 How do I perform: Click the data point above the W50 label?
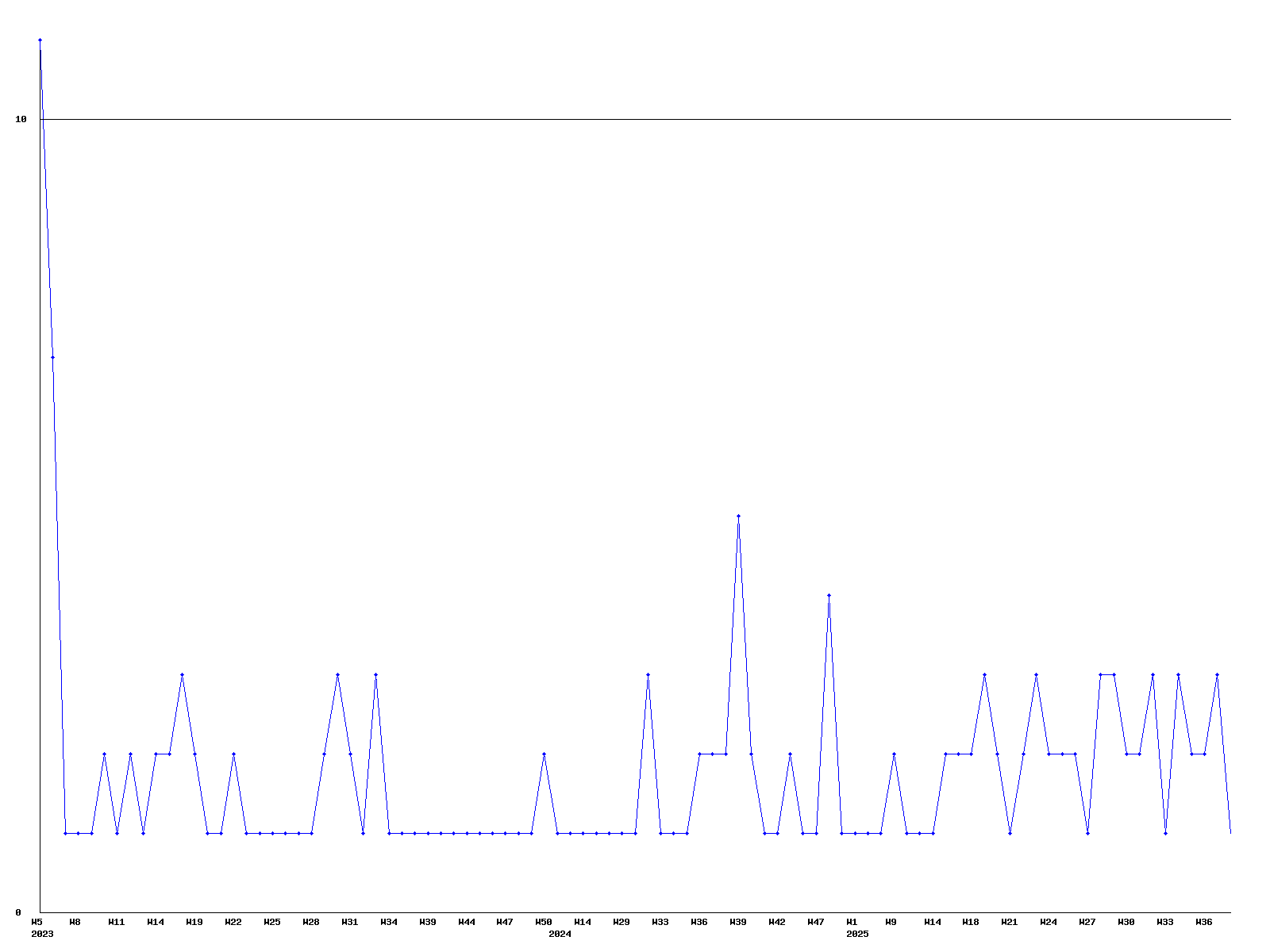pos(544,754)
